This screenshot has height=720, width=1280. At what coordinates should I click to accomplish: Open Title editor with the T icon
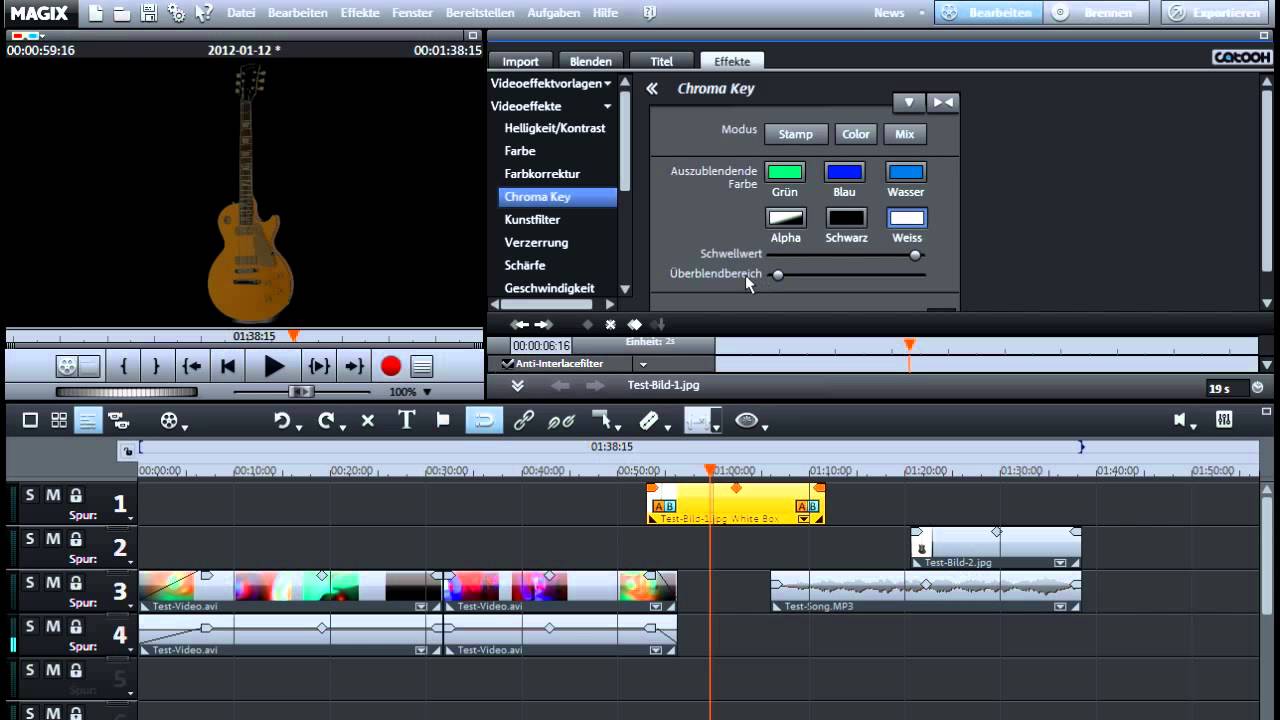(x=406, y=420)
